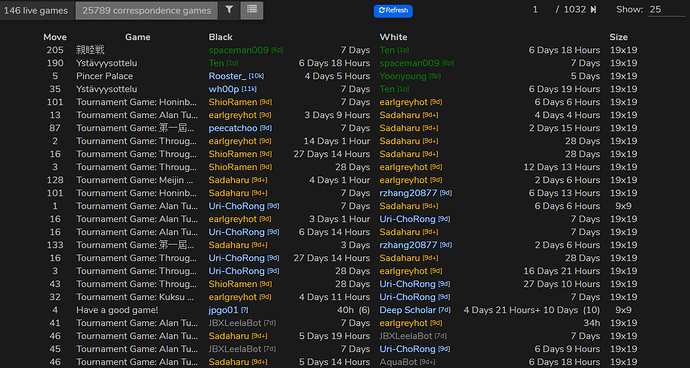Screen dimensions: 690x368
Task: Switch to the 146 live games tab
Action: 36,11
